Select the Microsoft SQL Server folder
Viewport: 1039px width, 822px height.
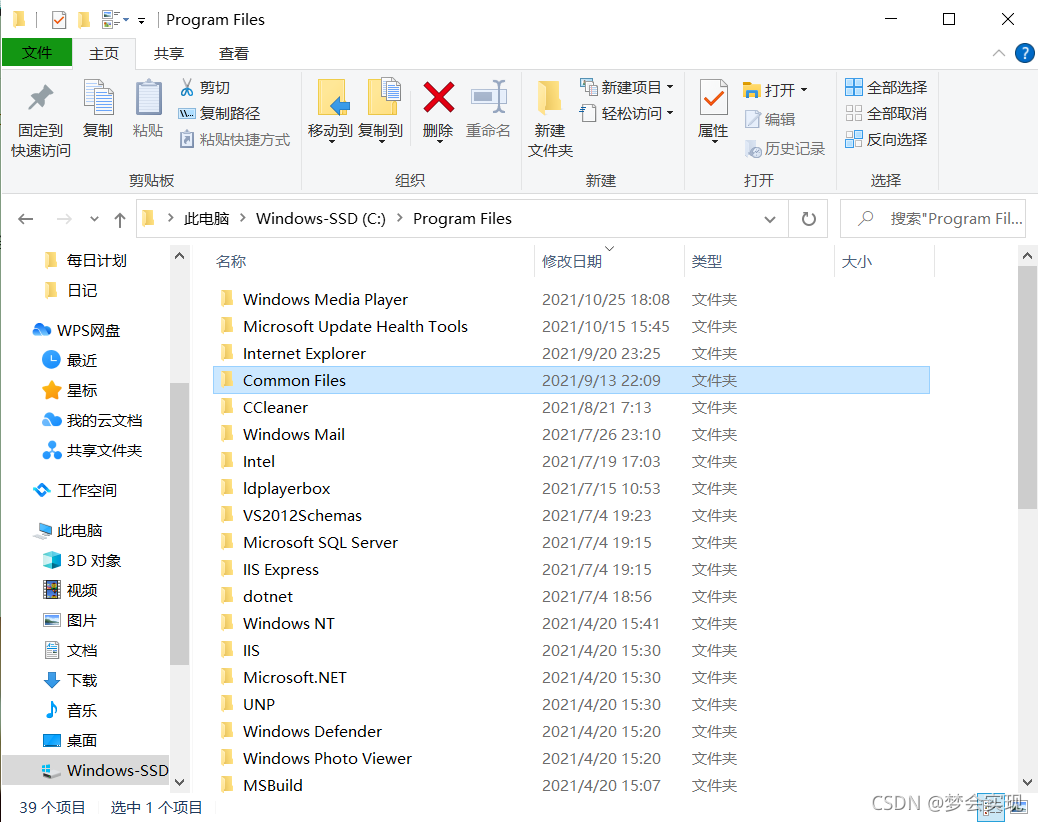point(571,542)
